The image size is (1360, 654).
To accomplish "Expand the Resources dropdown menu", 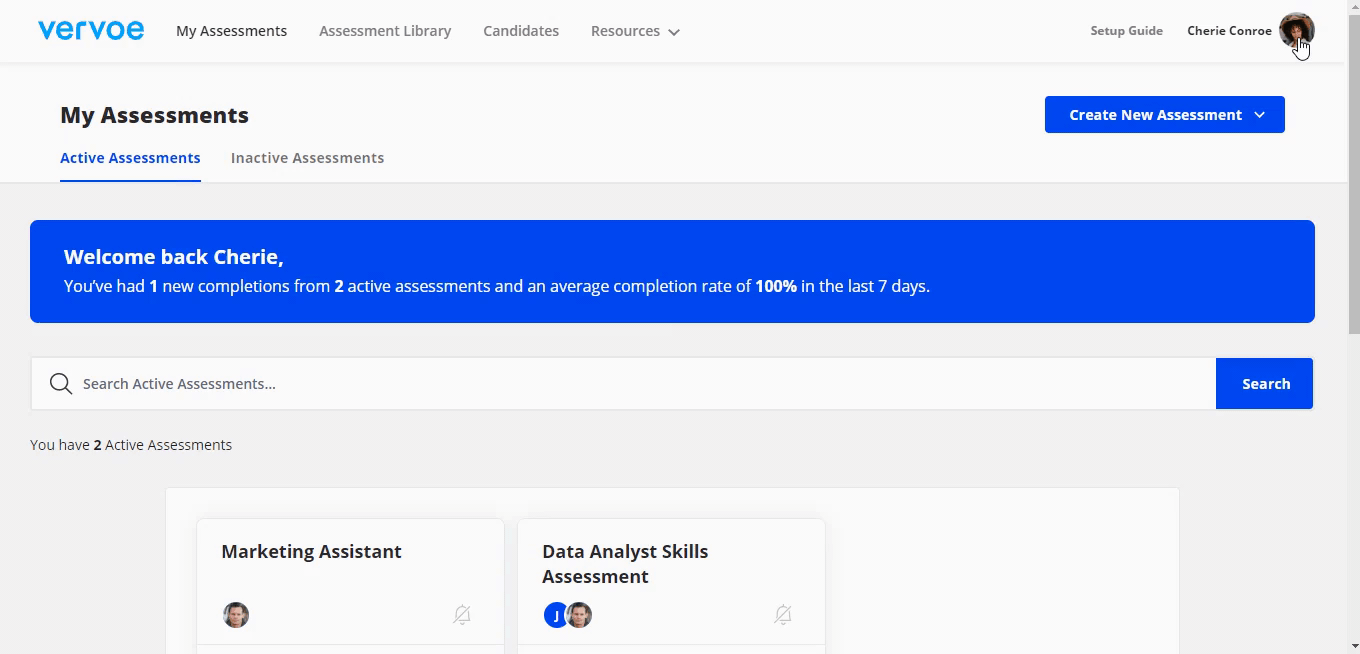I will 635,31.
